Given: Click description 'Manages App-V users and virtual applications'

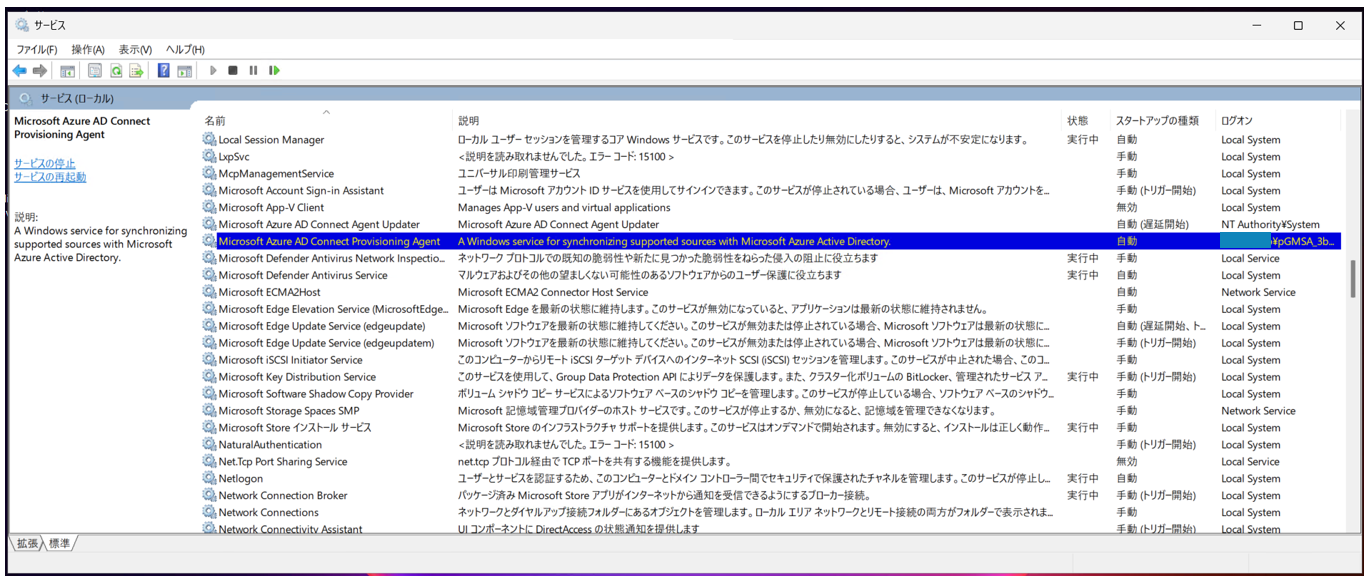Looking at the screenshot, I should pyautogui.click(x=564, y=208).
